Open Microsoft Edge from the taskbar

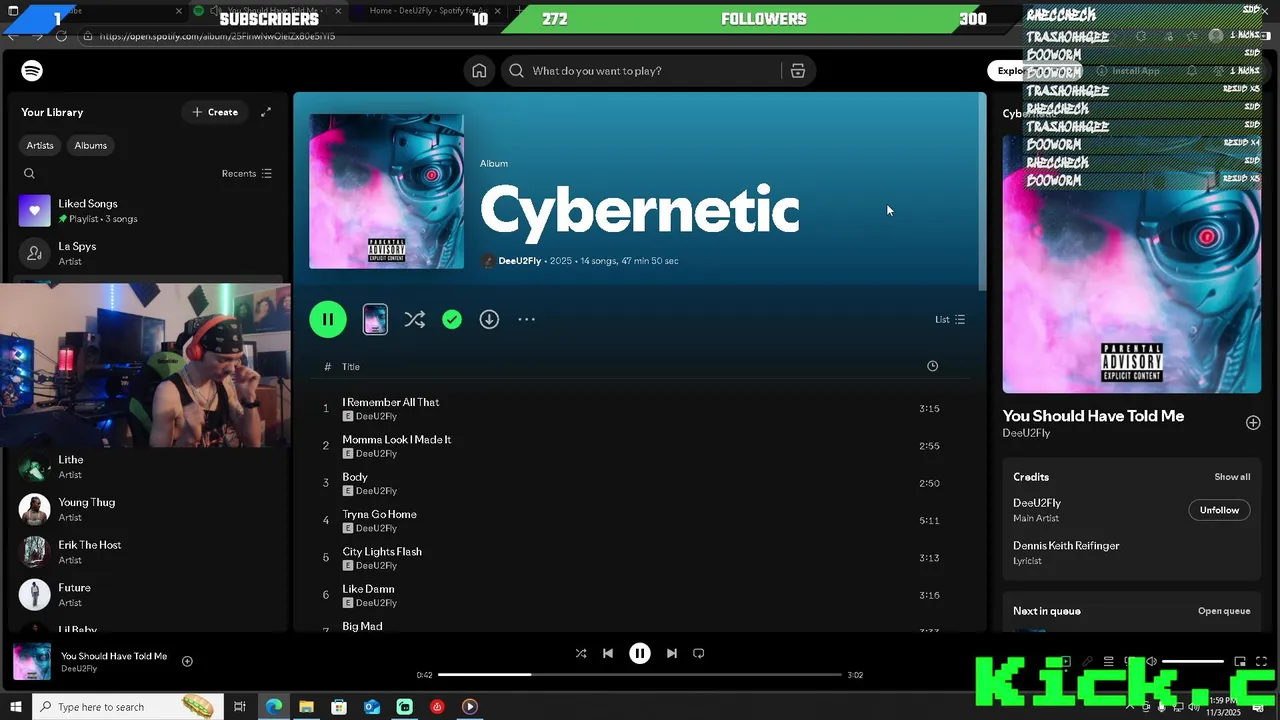tap(274, 707)
